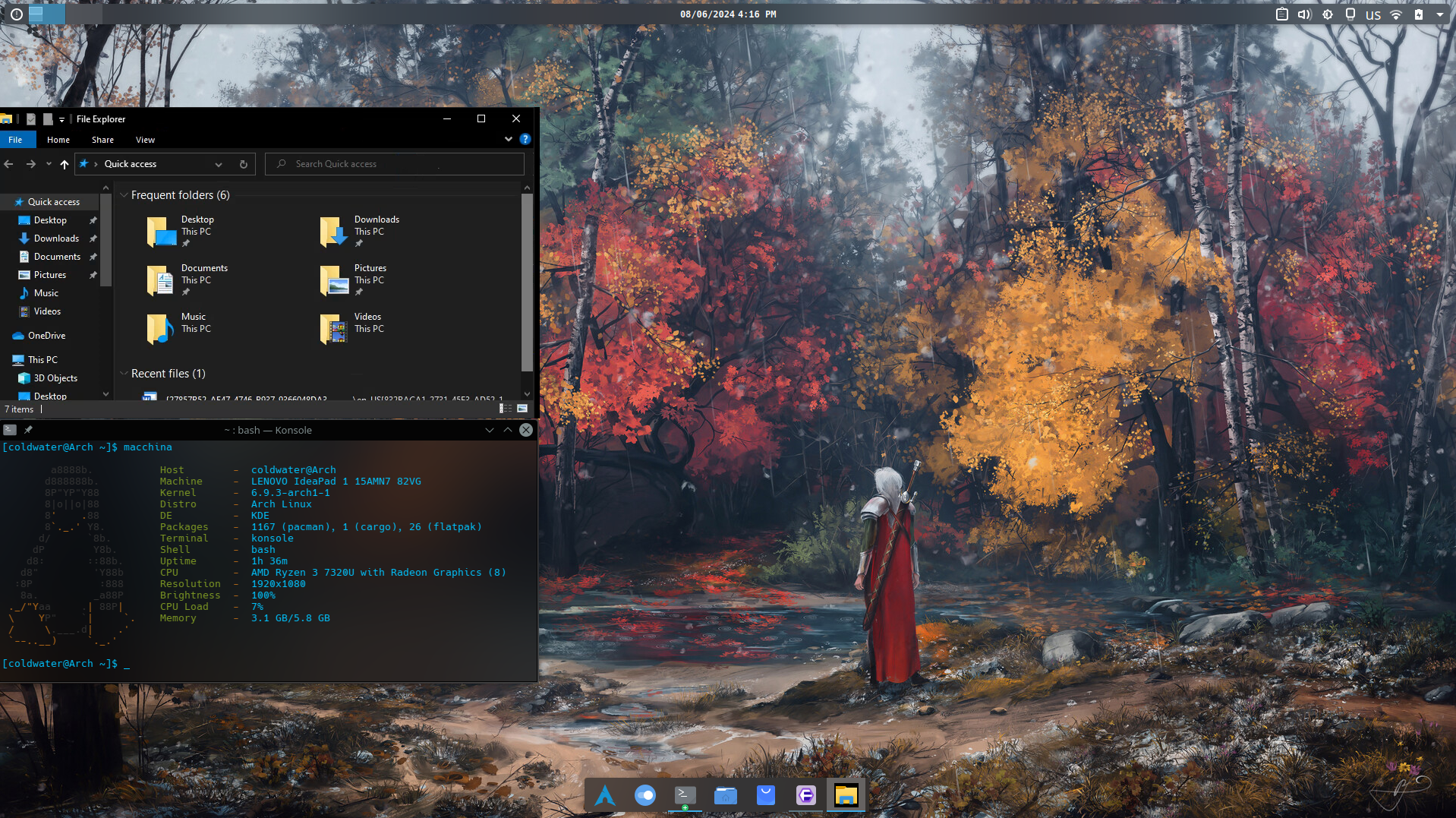Open the View ribbon tab
The height and width of the screenshot is (818, 1456).
coord(145,140)
